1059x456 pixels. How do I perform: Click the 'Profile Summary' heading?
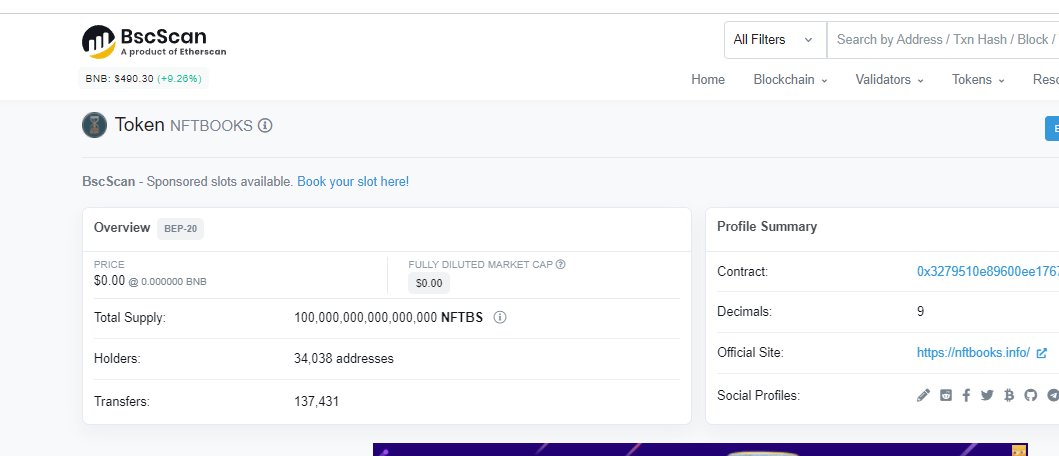(767, 227)
